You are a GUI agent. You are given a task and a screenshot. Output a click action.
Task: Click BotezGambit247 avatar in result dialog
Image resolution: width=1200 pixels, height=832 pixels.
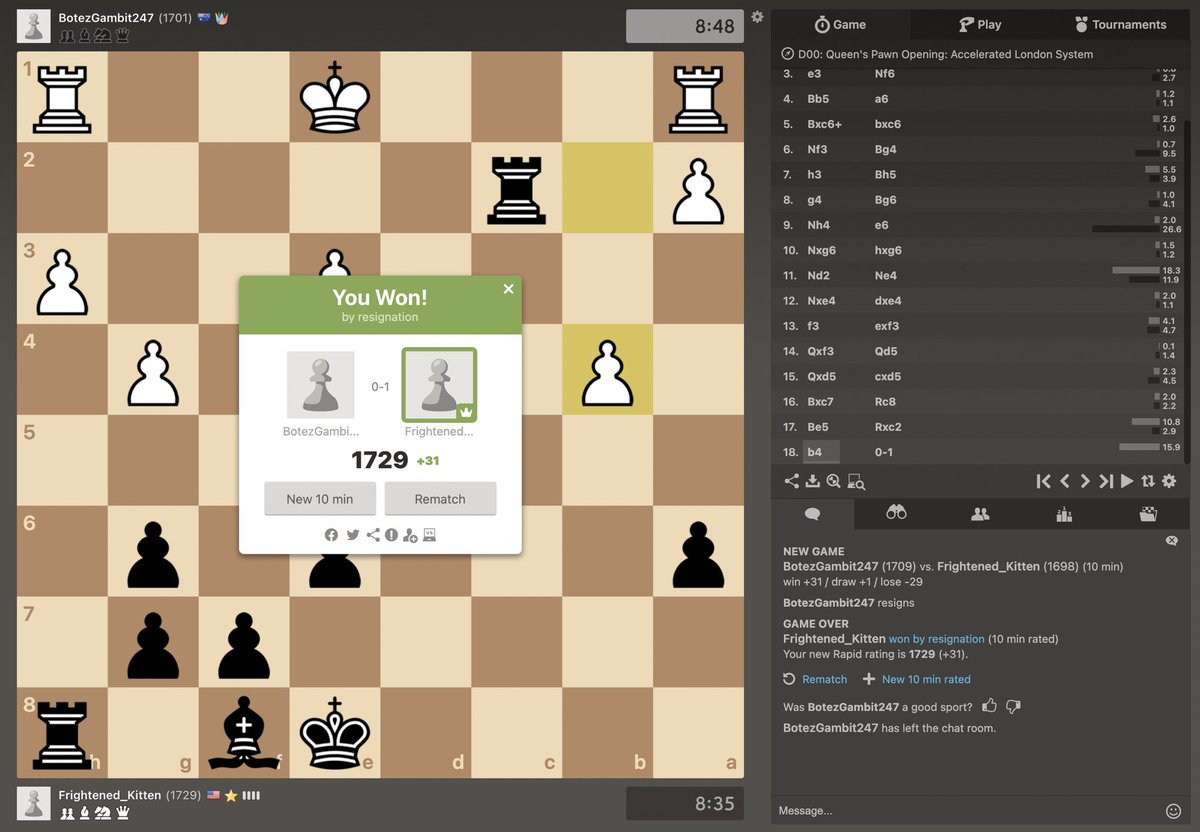click(x=320, y=385)
